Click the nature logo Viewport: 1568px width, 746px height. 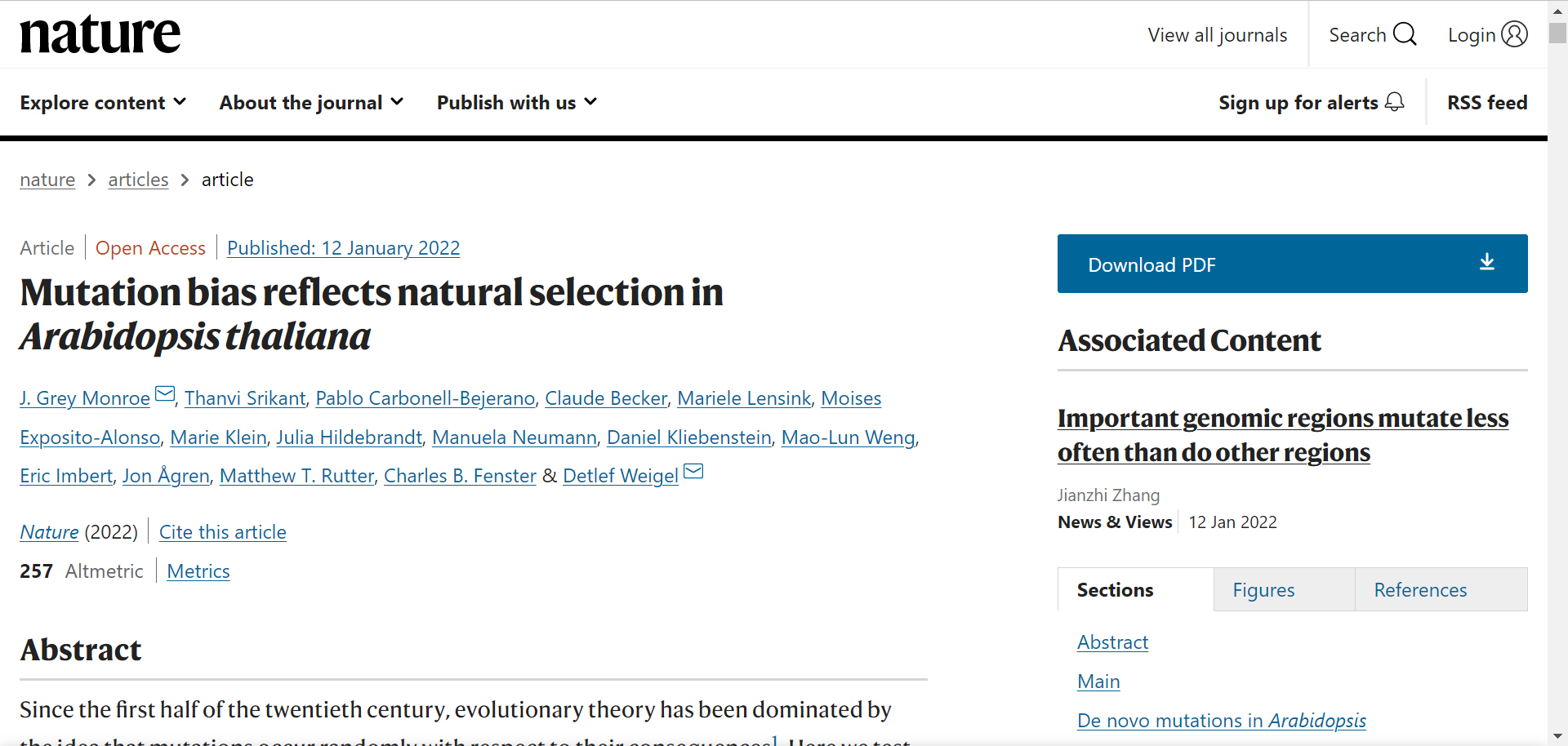[100, 34]
